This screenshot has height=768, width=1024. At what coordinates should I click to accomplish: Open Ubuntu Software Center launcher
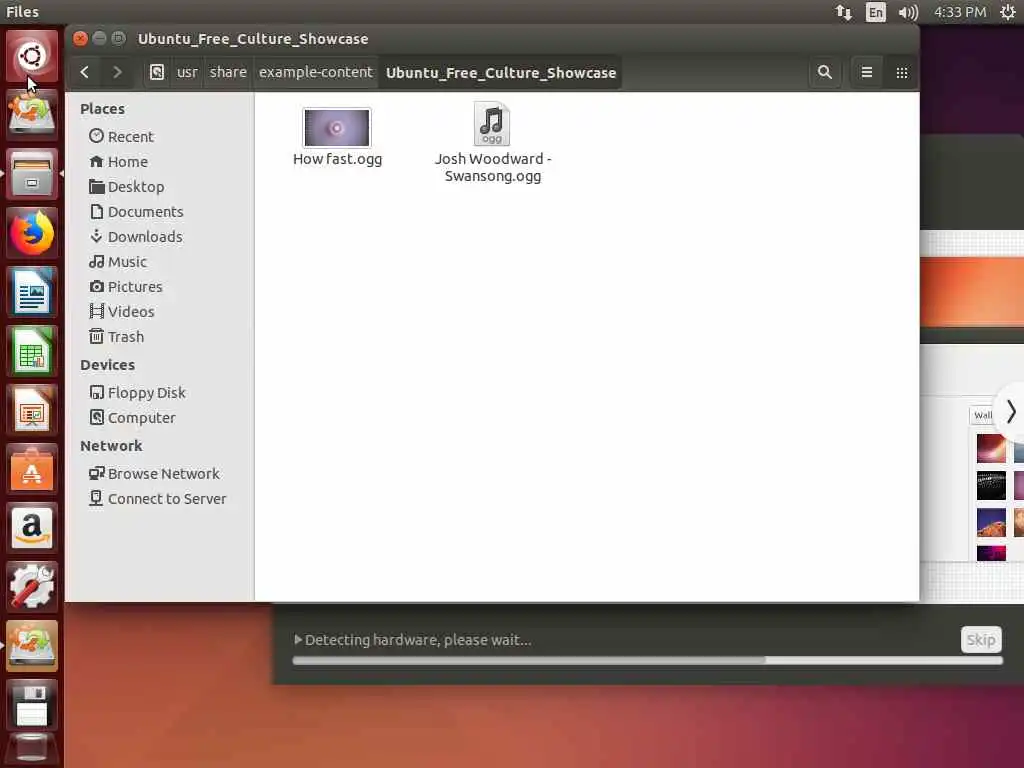[x=31, y=468]
